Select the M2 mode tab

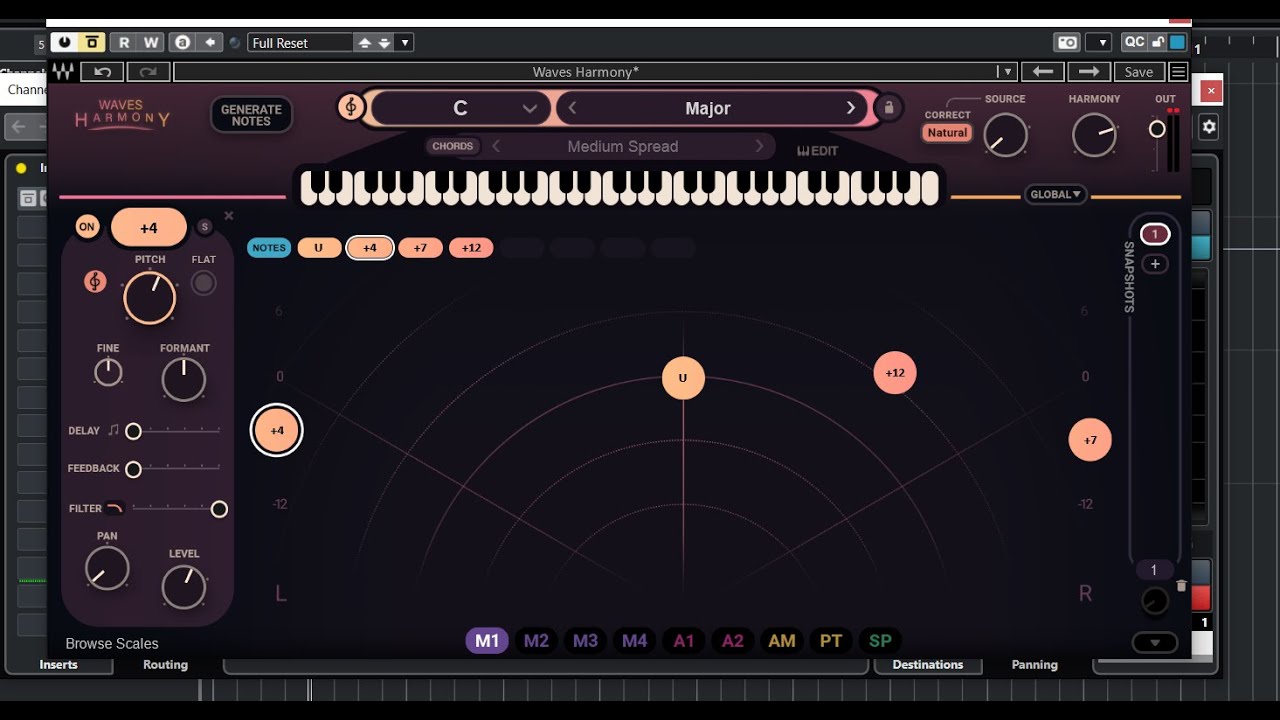click(x=536, y=641)
